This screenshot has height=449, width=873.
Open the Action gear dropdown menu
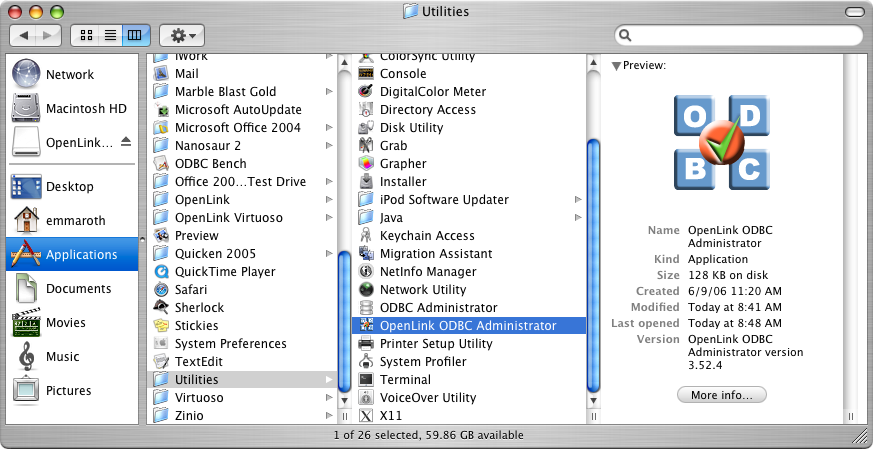182,36
